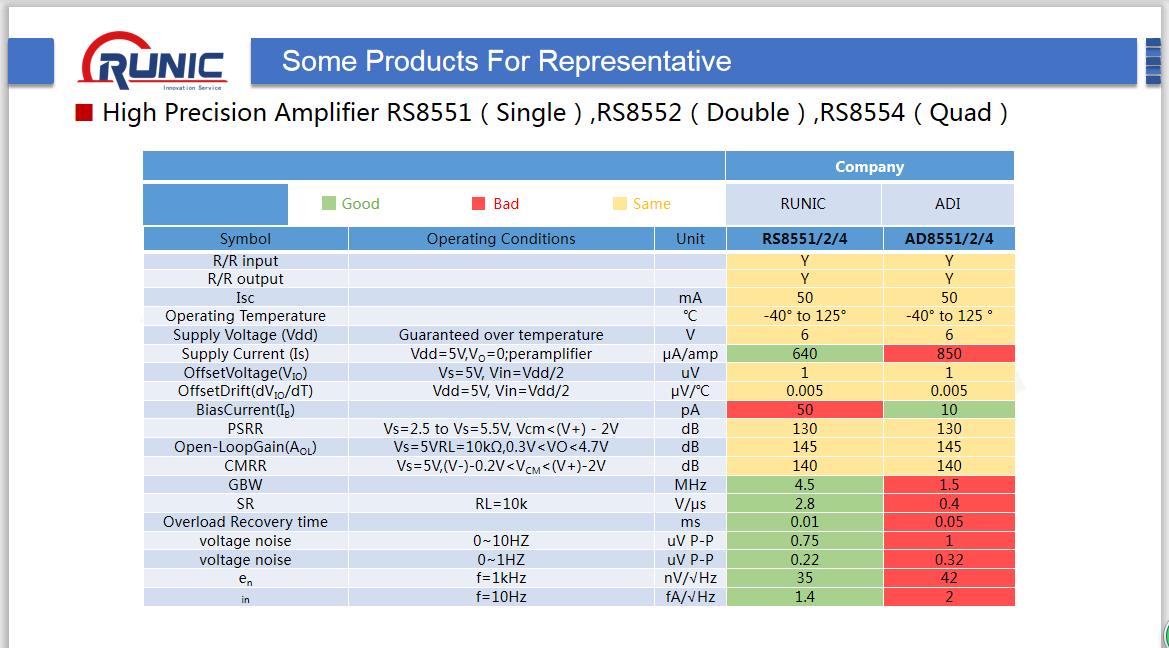Click the "Vs=5V, Vin=Vdd/2" condition cell
Image resolution: width=1169 pixels, height=648 pixels.
pos(501,373)
